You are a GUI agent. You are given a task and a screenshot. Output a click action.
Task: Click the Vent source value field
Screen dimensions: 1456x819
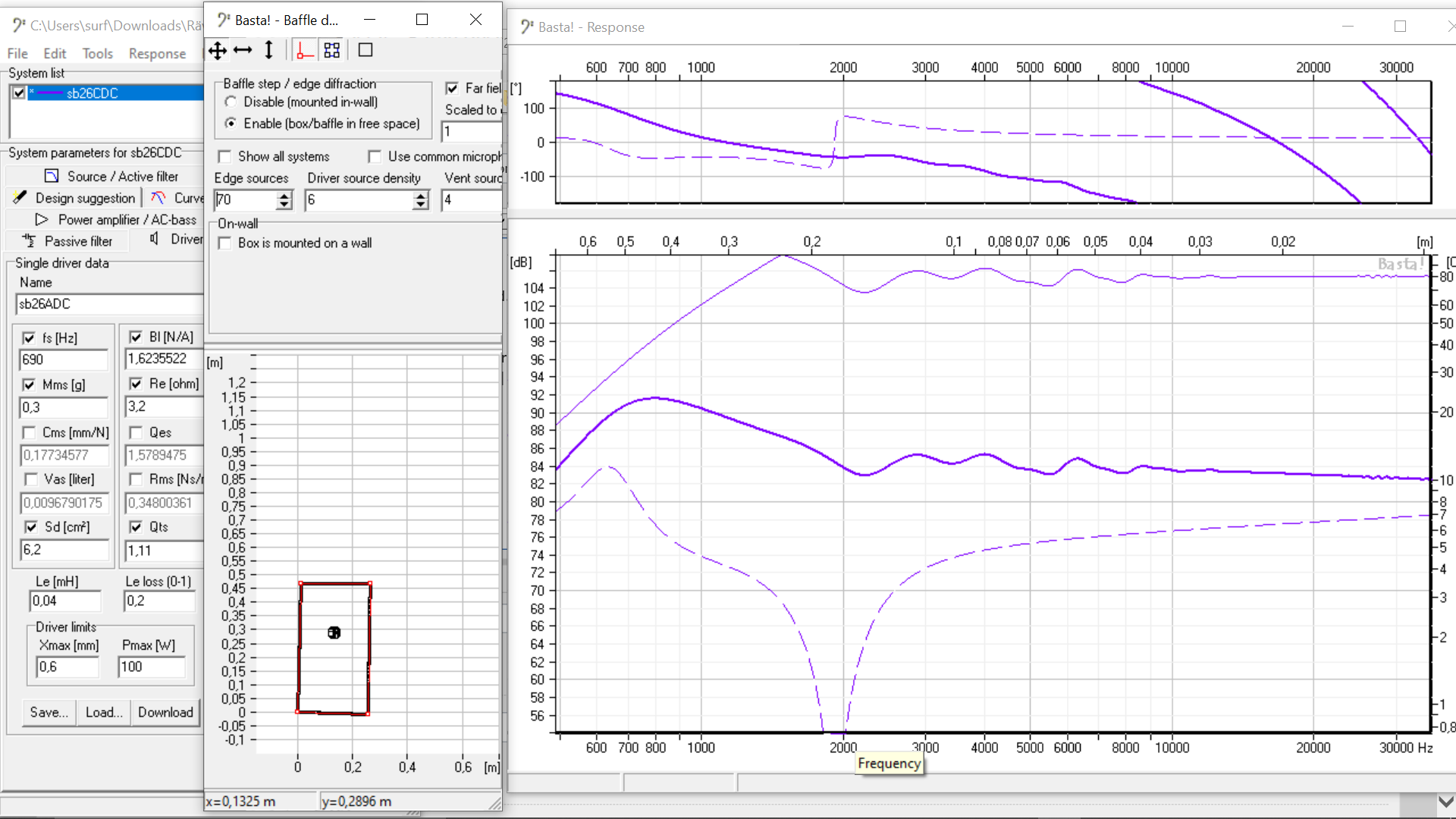472,199
